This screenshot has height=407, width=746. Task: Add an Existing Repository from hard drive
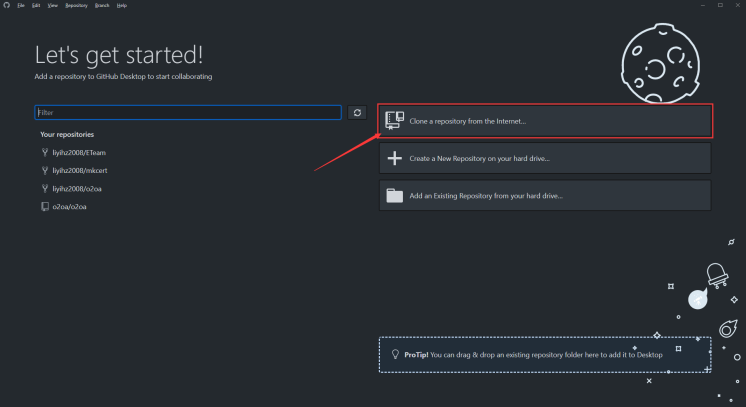click(544, 196)
